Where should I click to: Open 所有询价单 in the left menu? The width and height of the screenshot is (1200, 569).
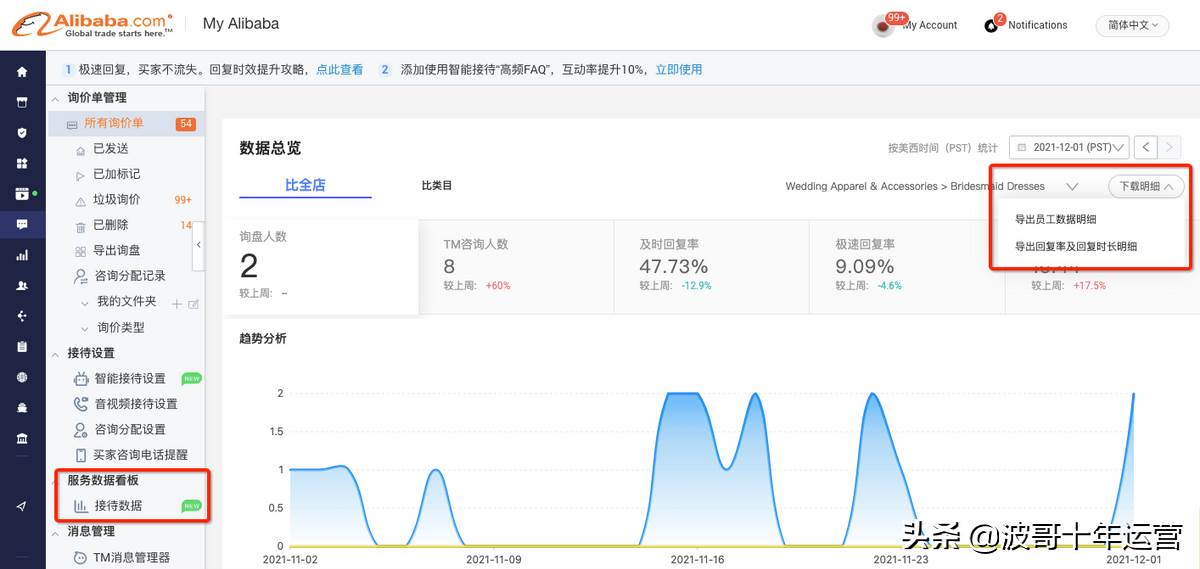pyautogui.click(x=125, y=123)
